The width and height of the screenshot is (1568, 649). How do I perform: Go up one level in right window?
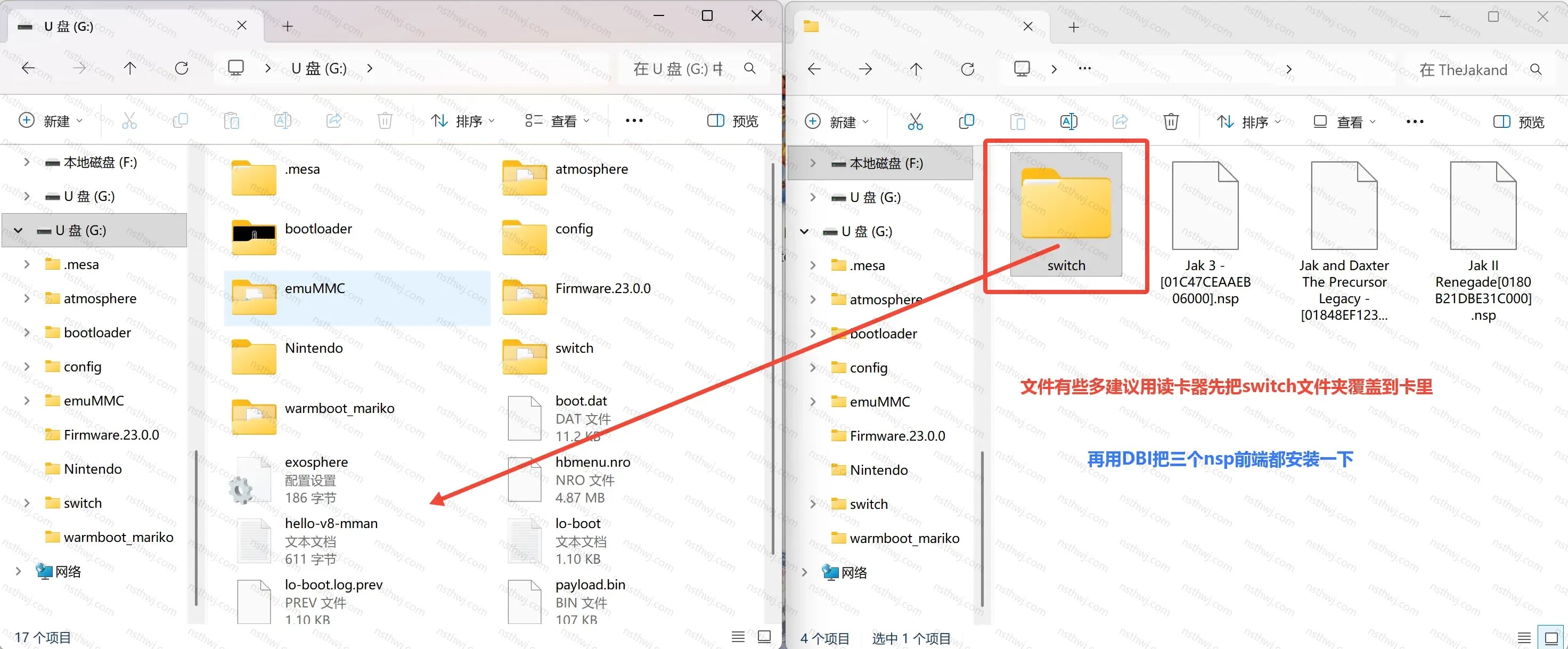(916, 69)
